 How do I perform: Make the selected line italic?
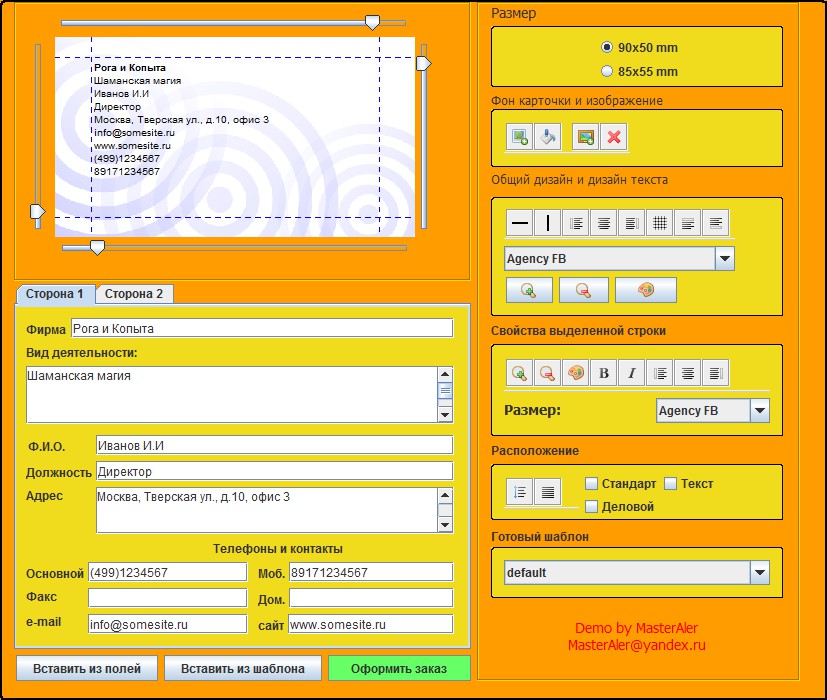[x=632, y=373]
